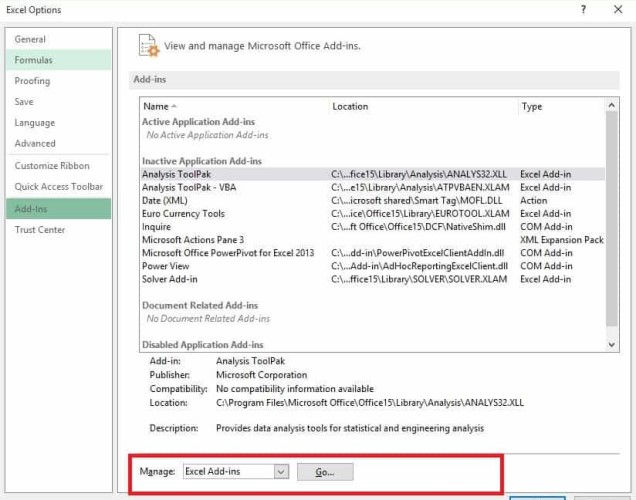Open Quick Access Toolbar settings
Screen dimensions: 636x500
58,187
